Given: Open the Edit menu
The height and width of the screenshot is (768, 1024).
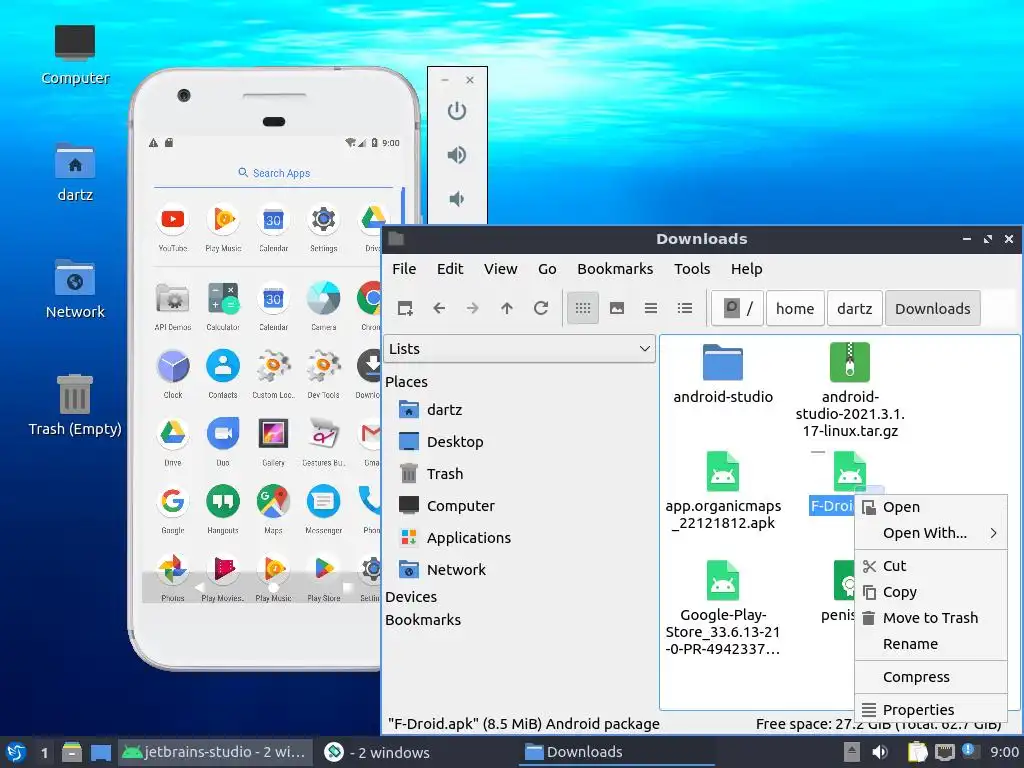Looking at the screenshot, I should pos(450,269).
